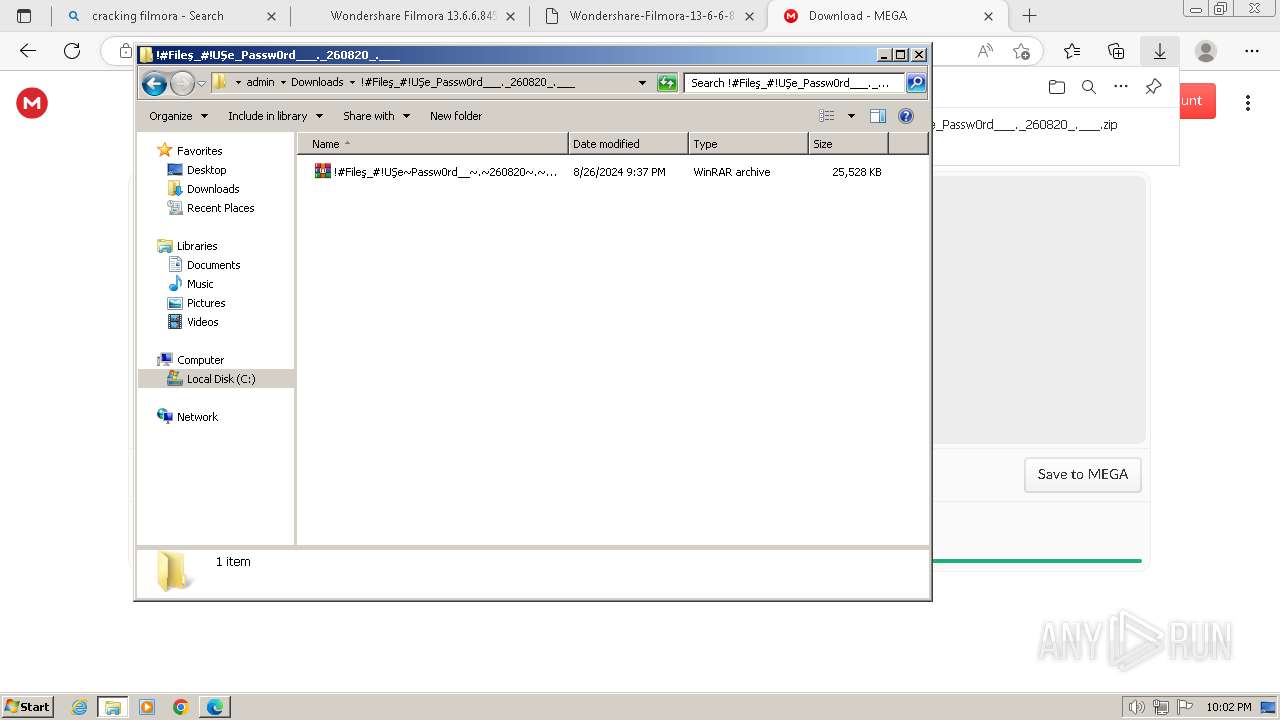
Task: Click the Edge tab actions icon
Action: coord(24,16)
